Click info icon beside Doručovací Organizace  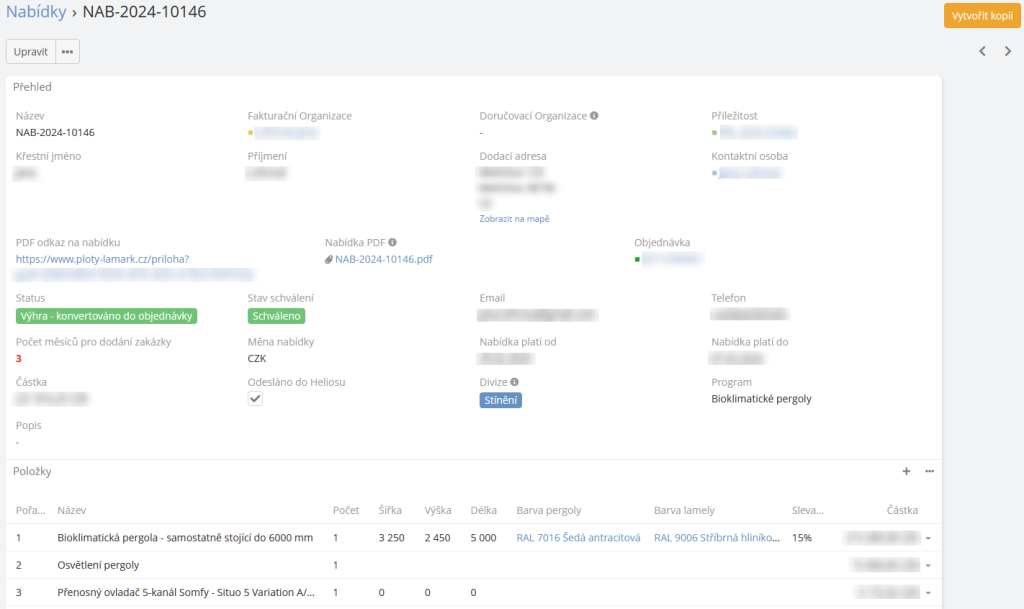coord(594,116)
